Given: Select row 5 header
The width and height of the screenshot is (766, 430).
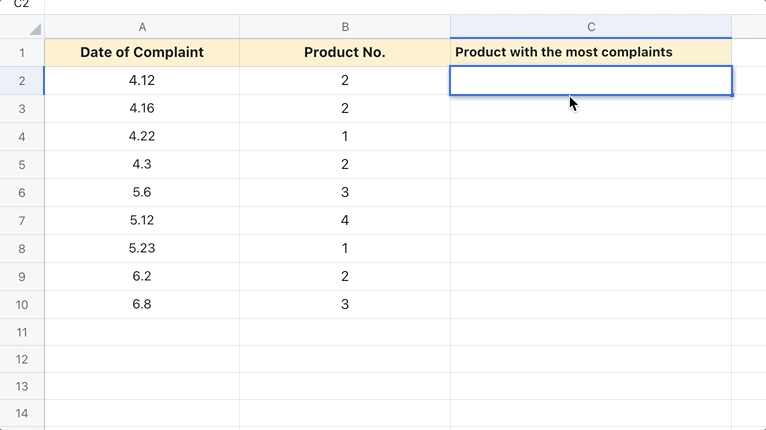Looking at the screenshot, I should [x=22, y=164].
